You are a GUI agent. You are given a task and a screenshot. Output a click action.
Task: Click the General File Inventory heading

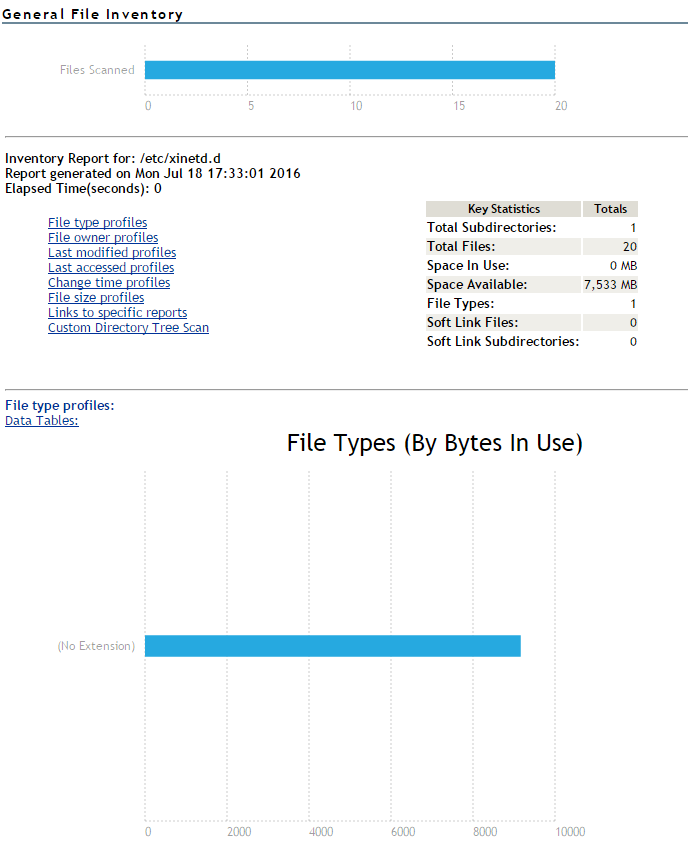pyautogui.click(x=92, y=15)
